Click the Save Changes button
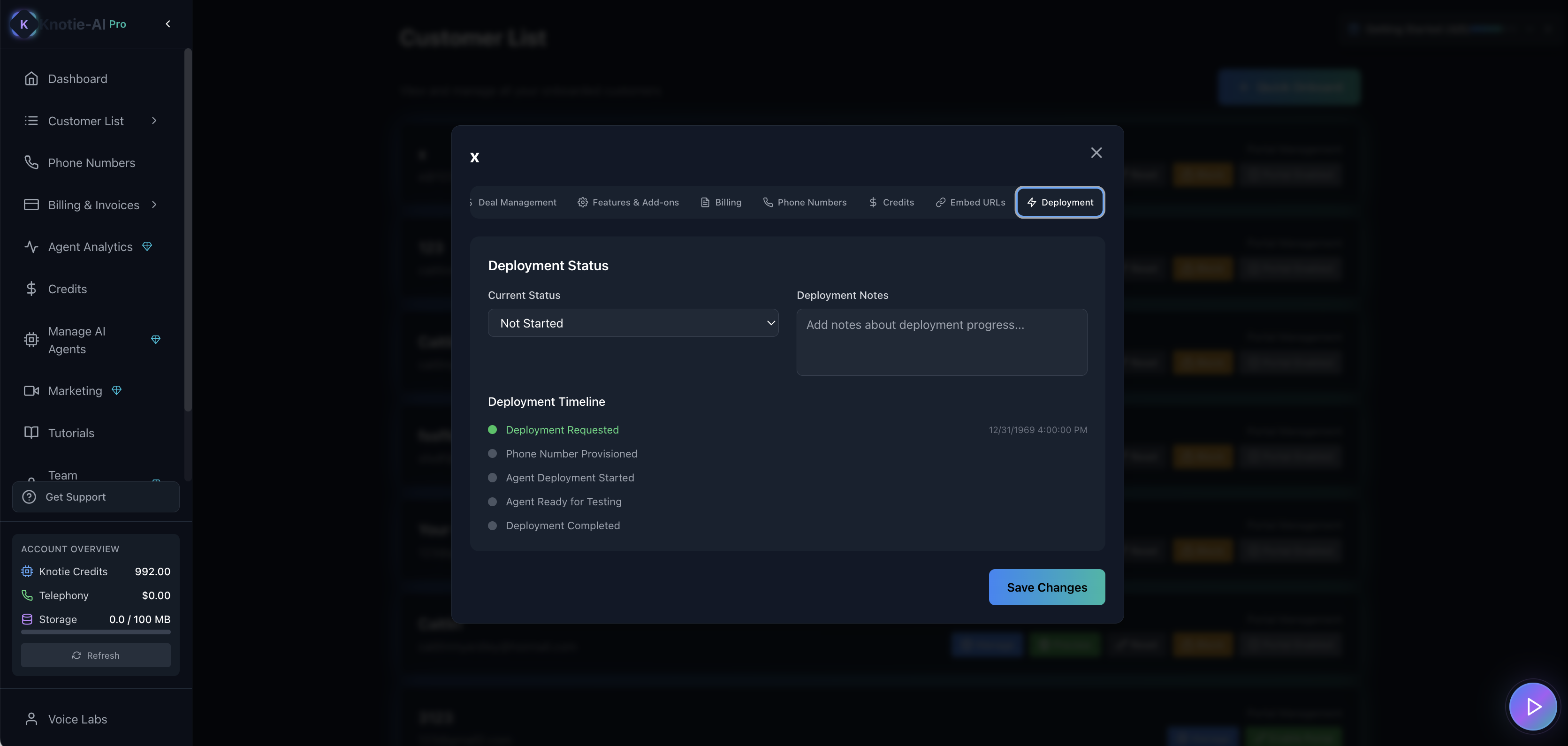The height and width of the screenshot is (746, 1568). (x=1046, y=587)
